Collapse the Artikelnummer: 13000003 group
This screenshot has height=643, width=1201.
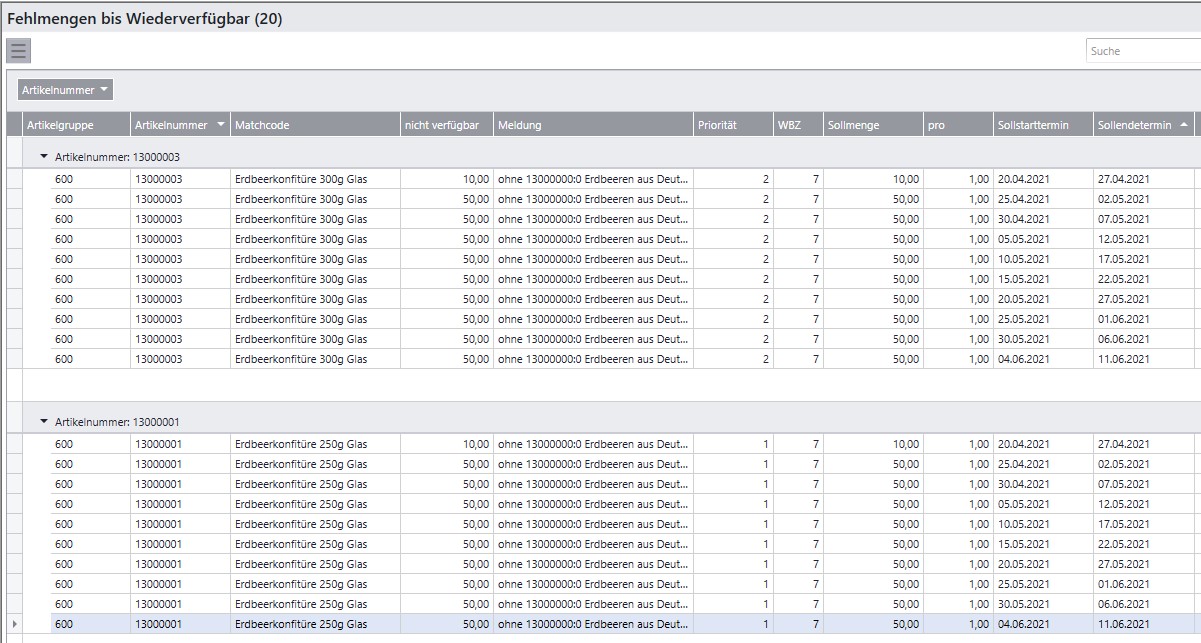point(44,157)
